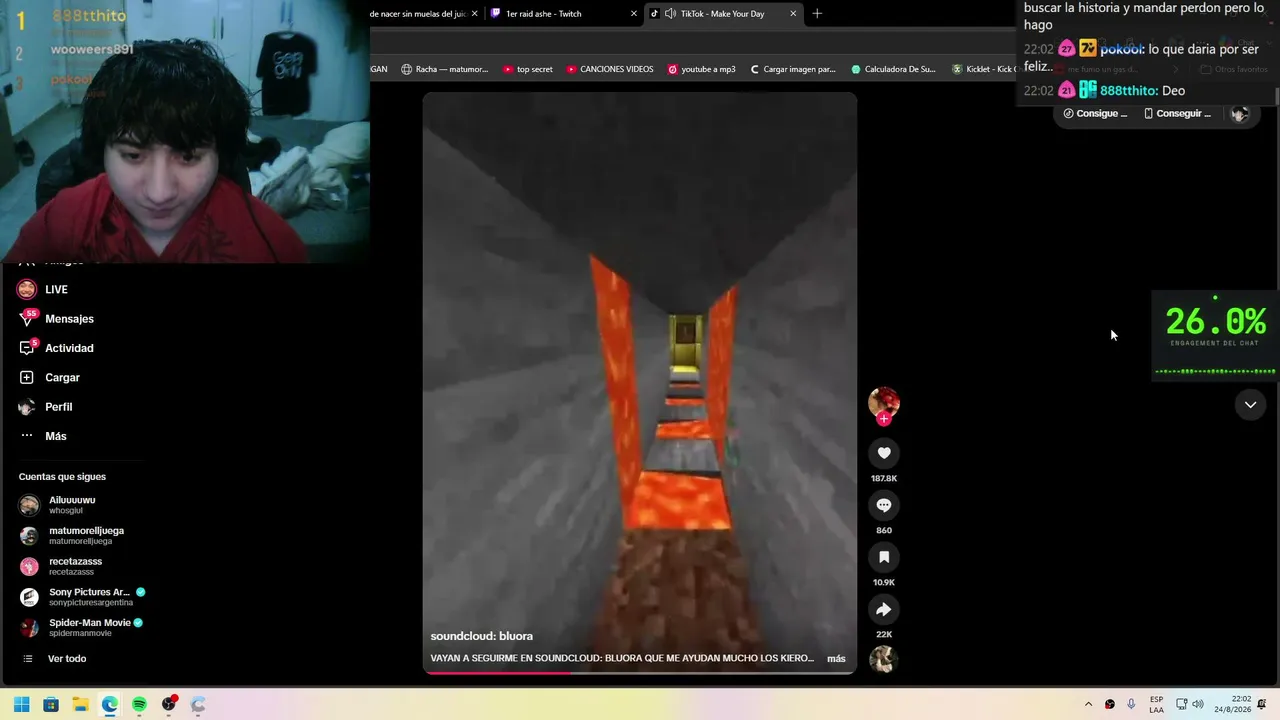The image size is (1280, 720).
Task: Go to next video with down chevron
Action: [x=1250, y=405]
